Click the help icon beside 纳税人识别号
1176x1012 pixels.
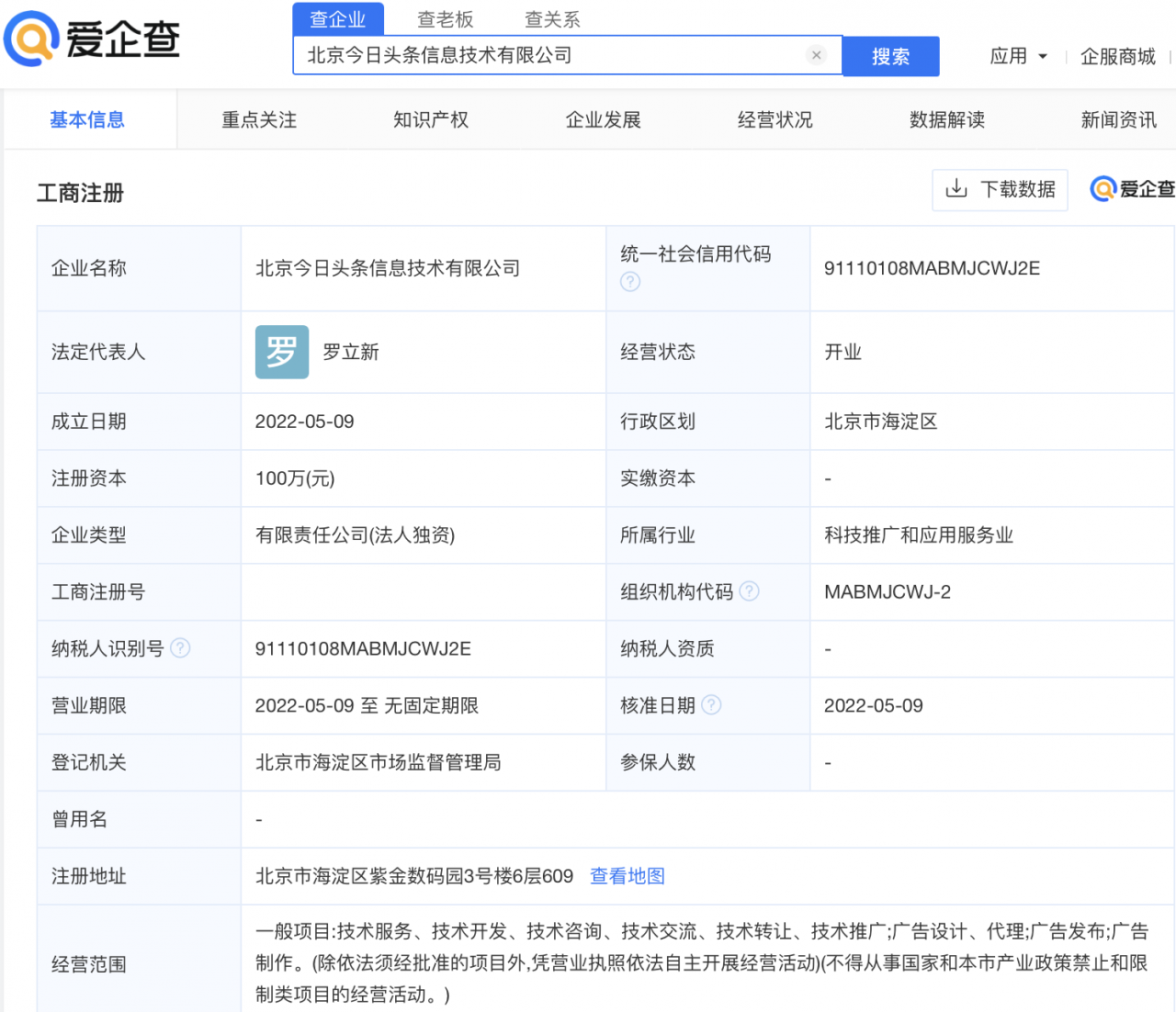click(x=180, y=648)
